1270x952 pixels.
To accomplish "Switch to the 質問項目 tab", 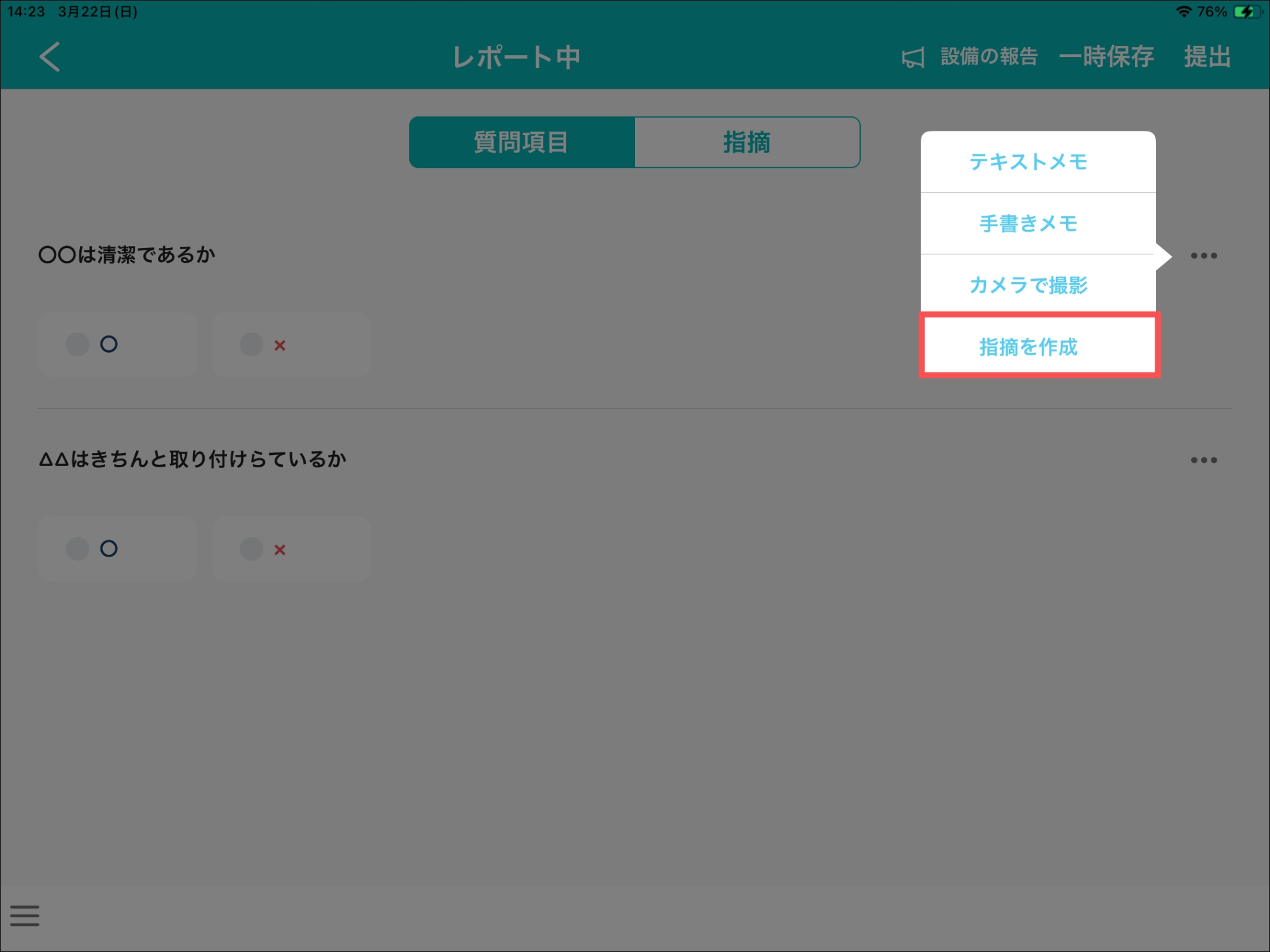I will [x=522, y=143].
